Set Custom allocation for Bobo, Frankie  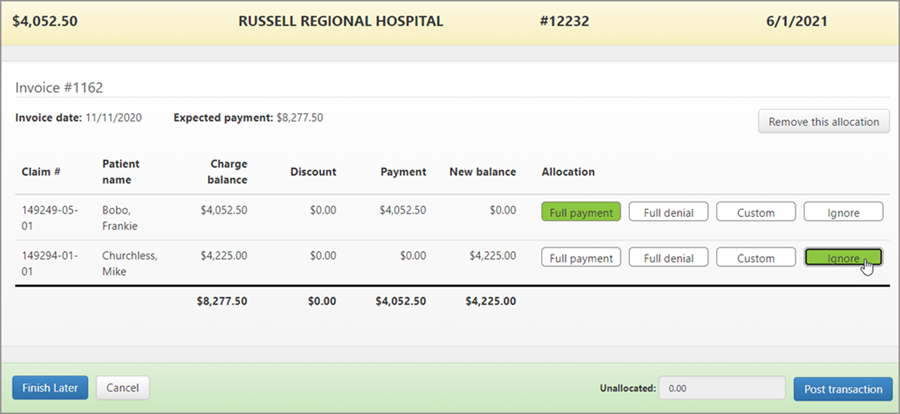756,212
